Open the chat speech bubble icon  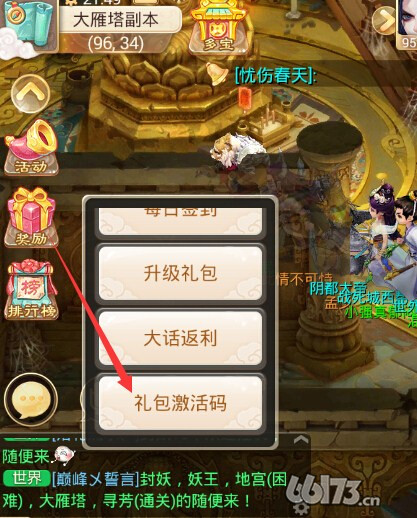pyautogui.click(x=31, y=400)
